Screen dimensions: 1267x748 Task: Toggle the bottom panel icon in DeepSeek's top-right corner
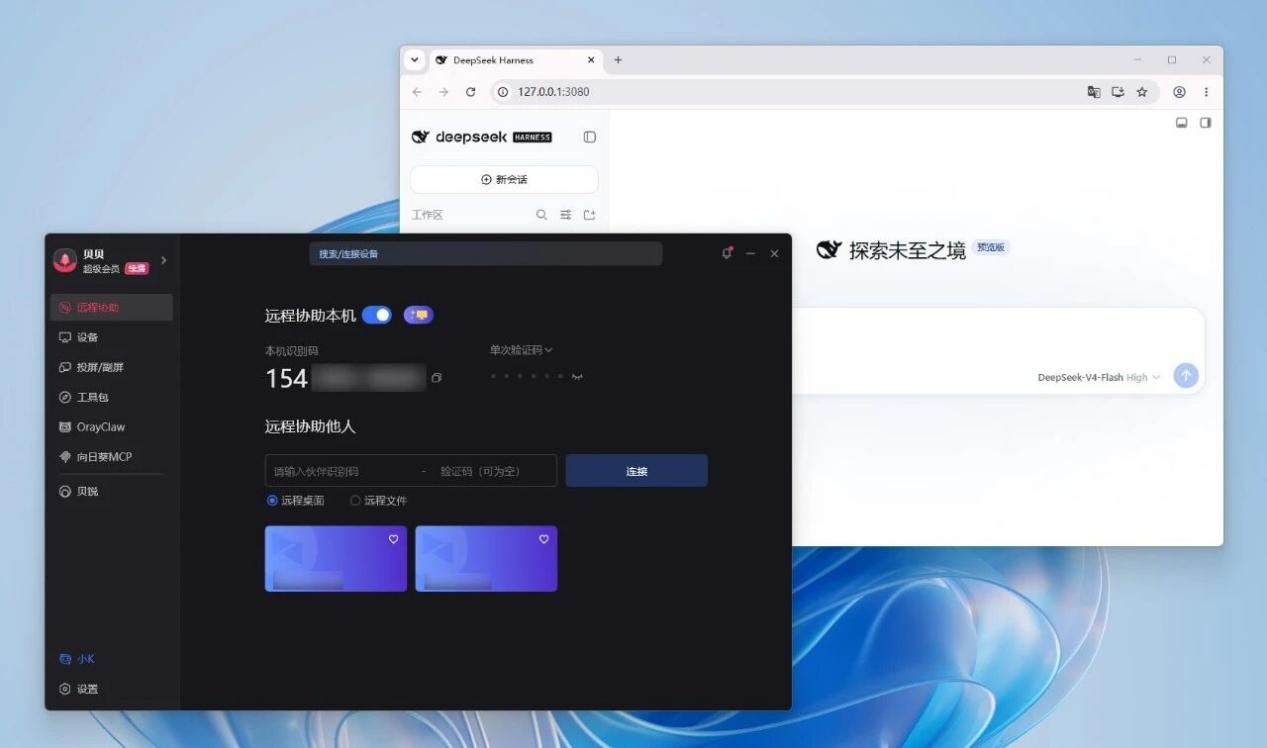(x=1182, y=123)
